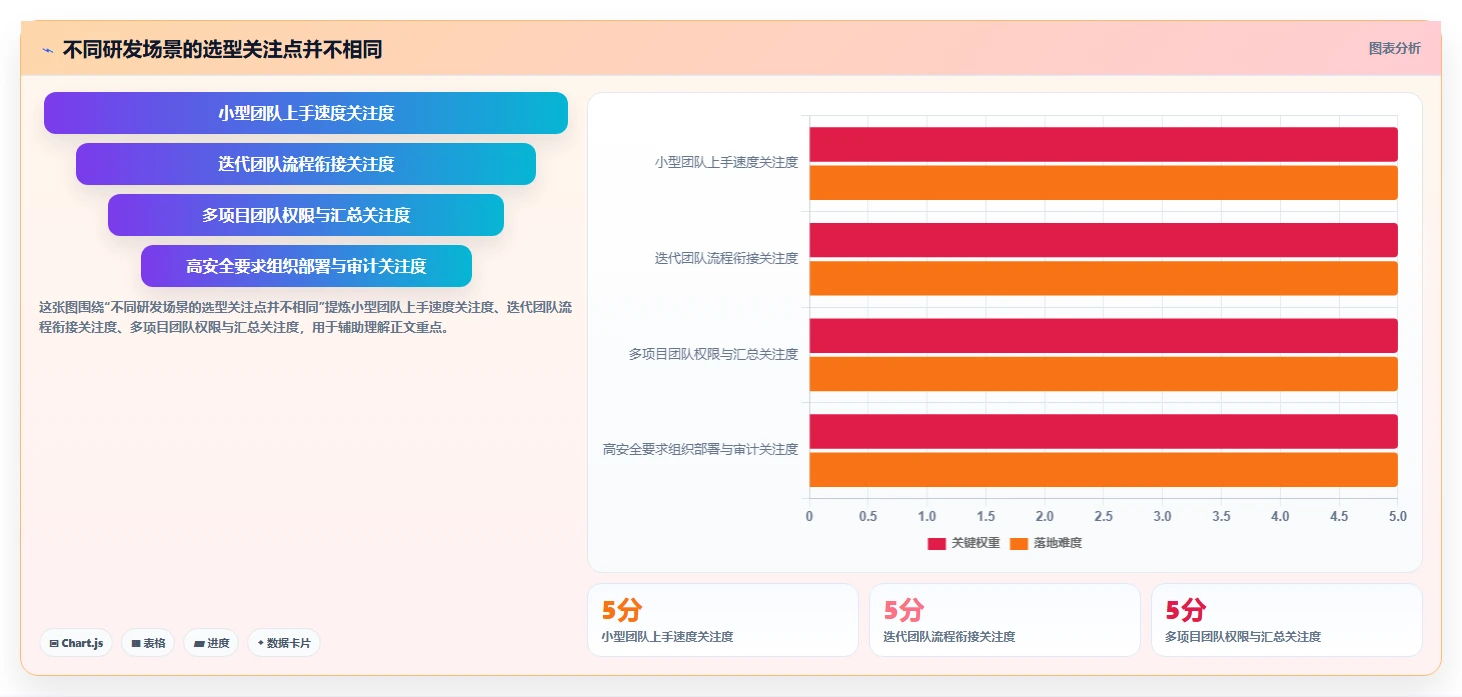Viewport: 1462px width, 697px height.
Task: Select the 高安全要求组织部署与审计关注度 funnel block
Action: click(306, 266)
